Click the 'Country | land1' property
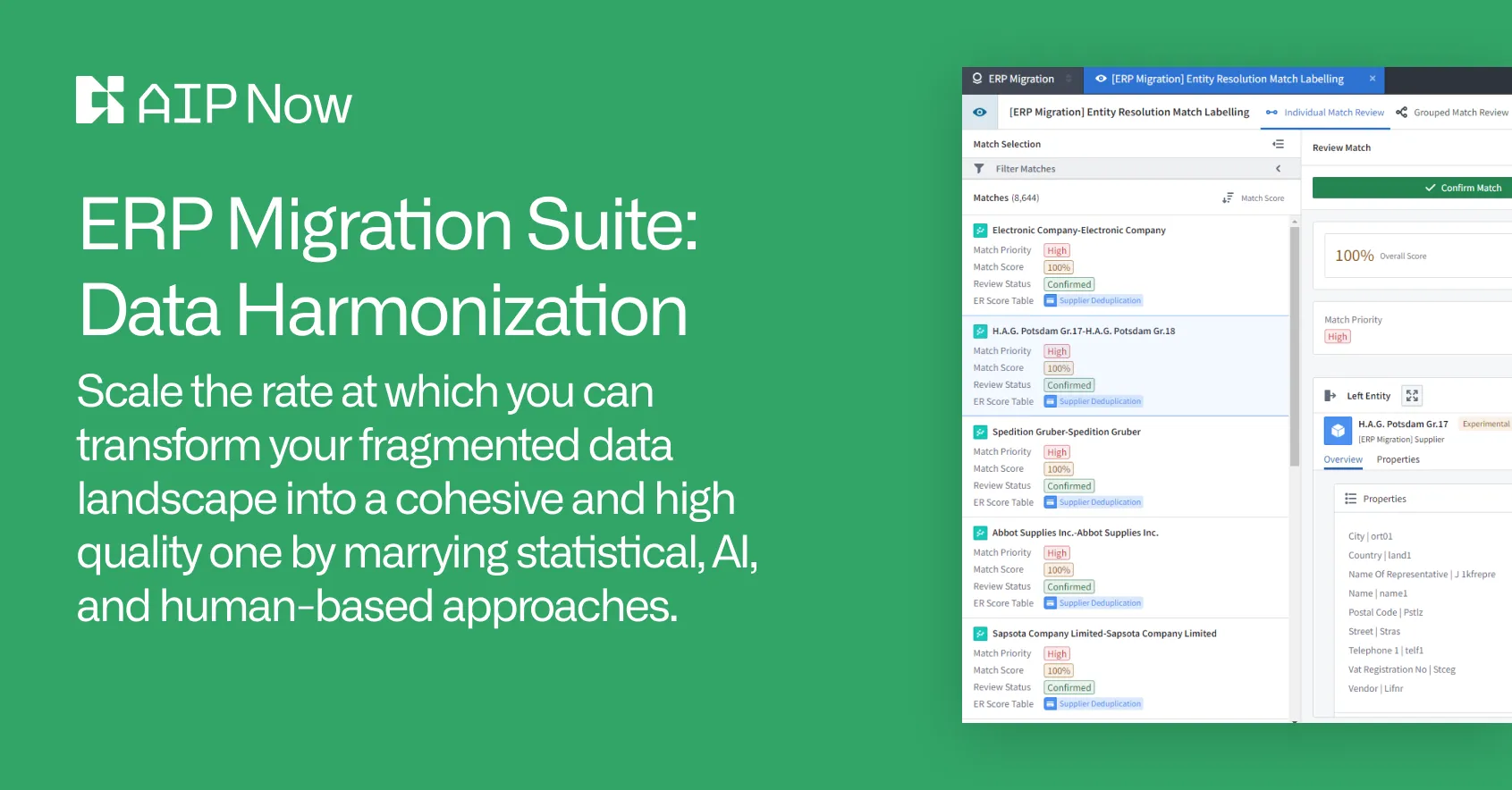This screenshot has width=1512, height=790. coord(1380,556)
